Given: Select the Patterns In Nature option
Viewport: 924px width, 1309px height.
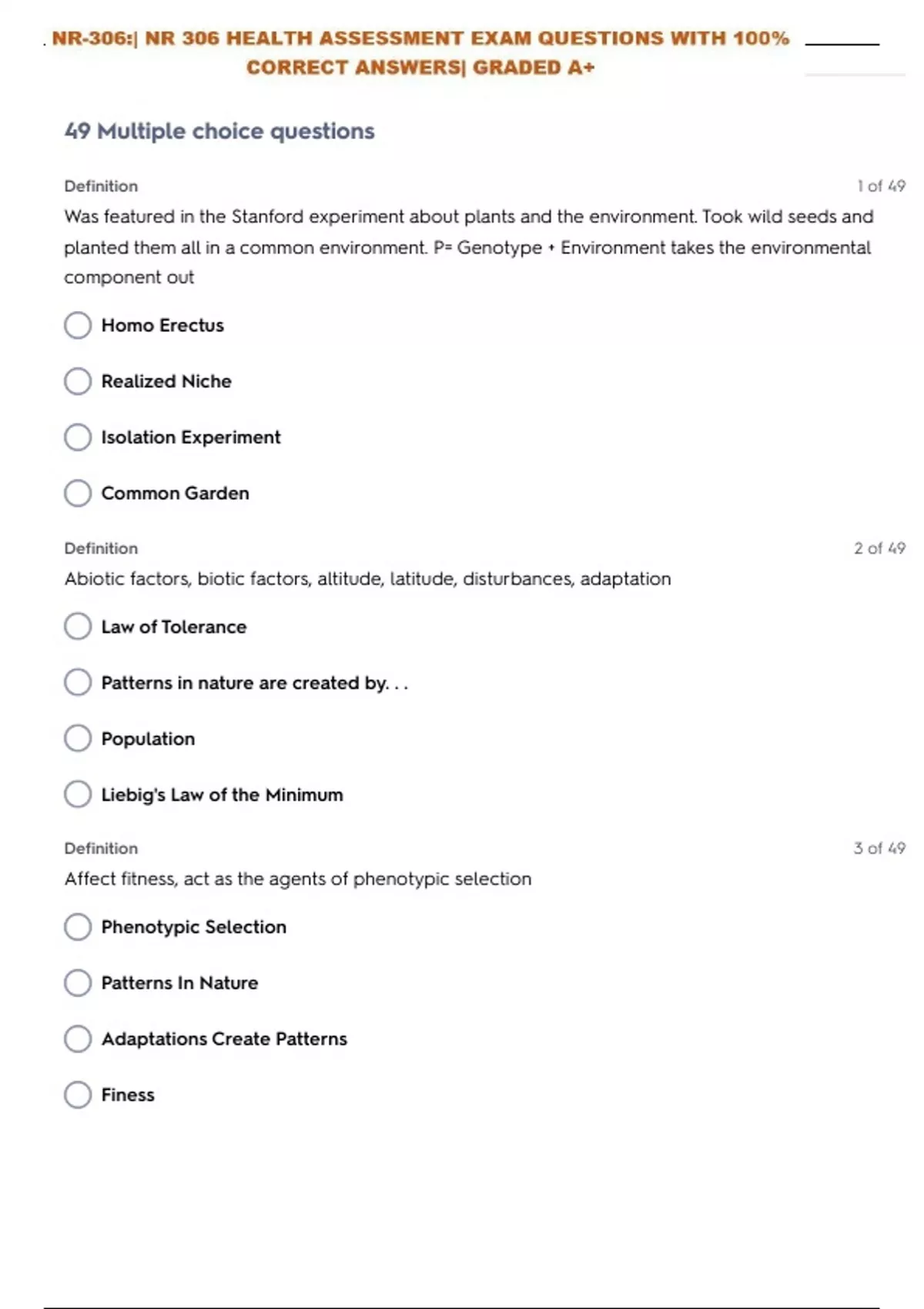Looking at the screenshot, I should tap(78, 983).
